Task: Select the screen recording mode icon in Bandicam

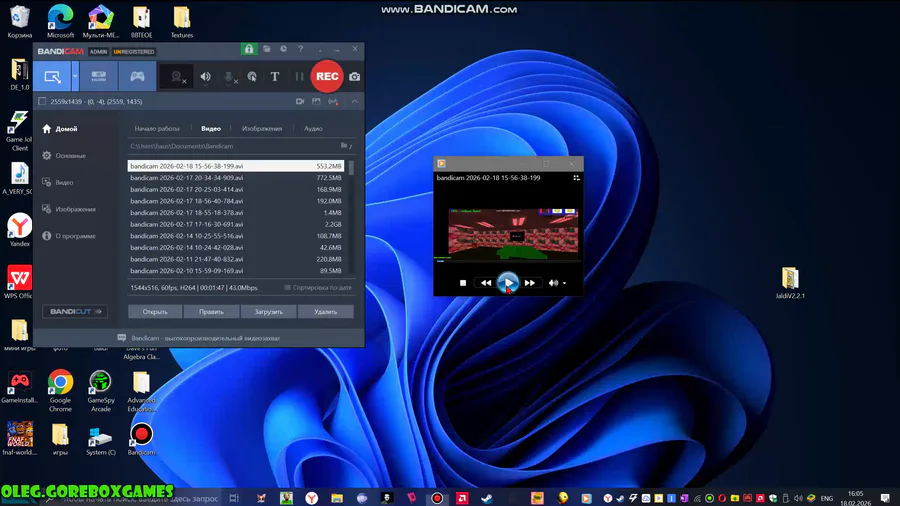Action: click(52, 76)
